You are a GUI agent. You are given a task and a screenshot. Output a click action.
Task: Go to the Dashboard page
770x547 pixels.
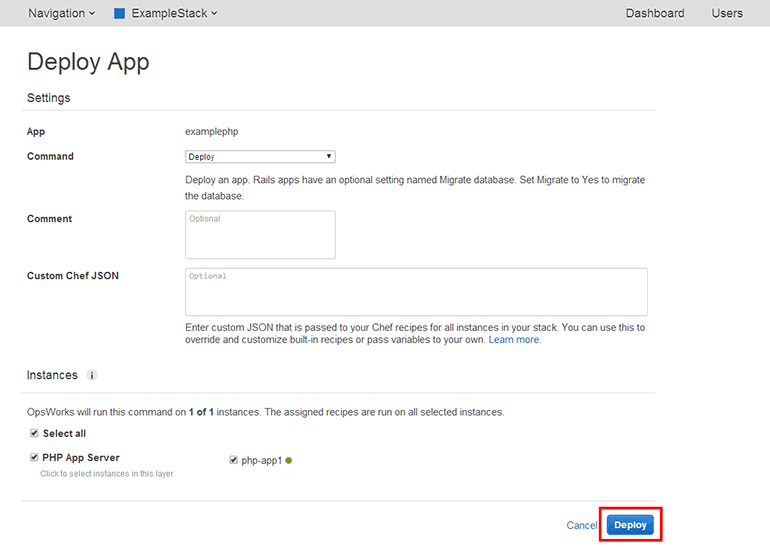655,13
